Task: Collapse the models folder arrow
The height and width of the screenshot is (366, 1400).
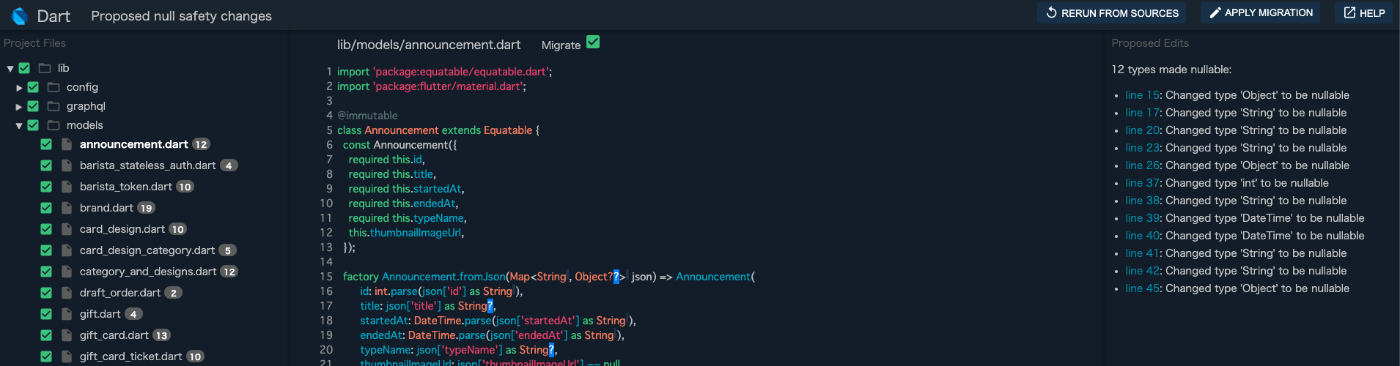Action: click(x=19, y=126)
